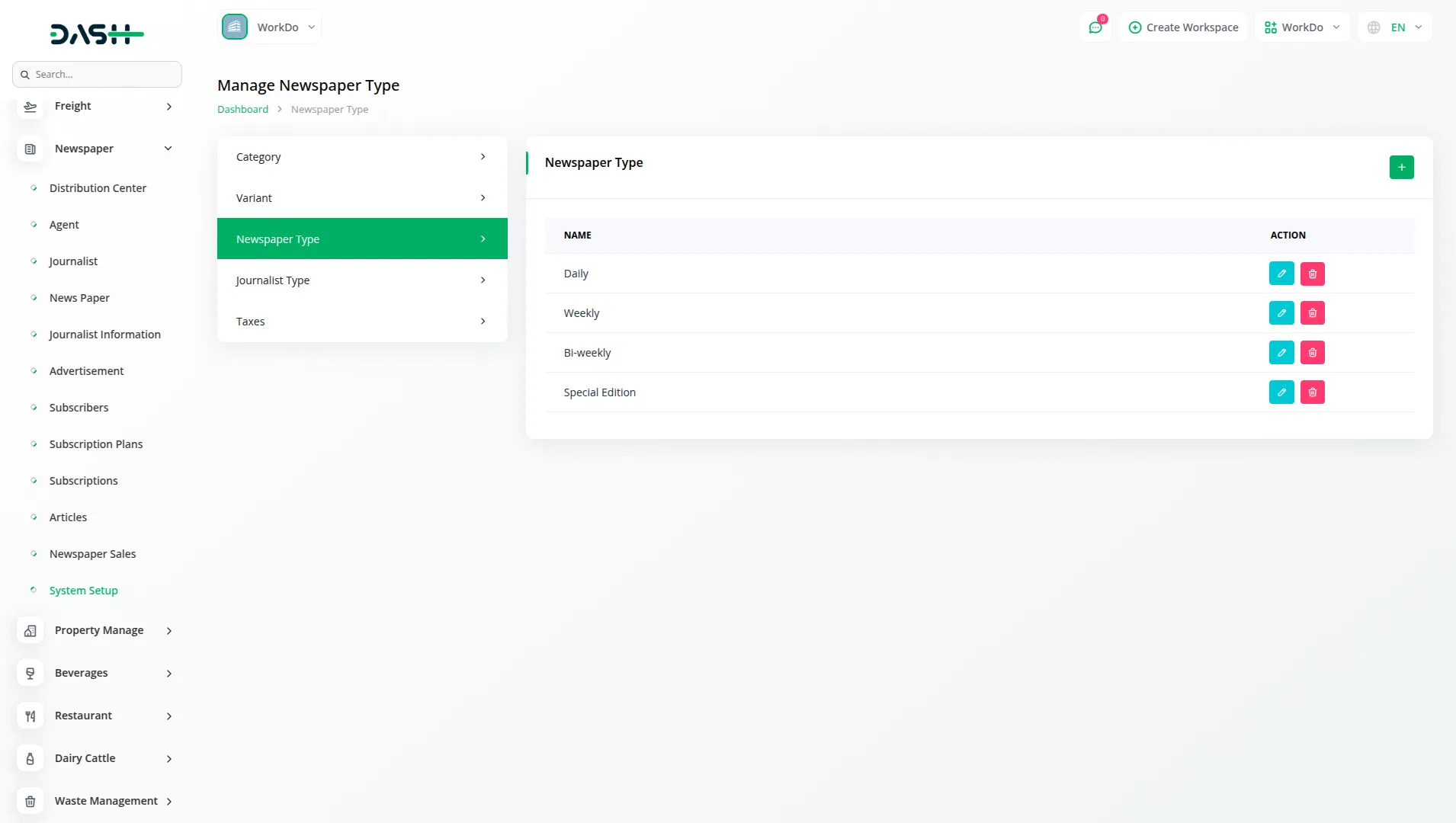The height and width of the screenshot is (823, 1456).
Task: Click the Create Workspace button
Action: point(1183,27)
